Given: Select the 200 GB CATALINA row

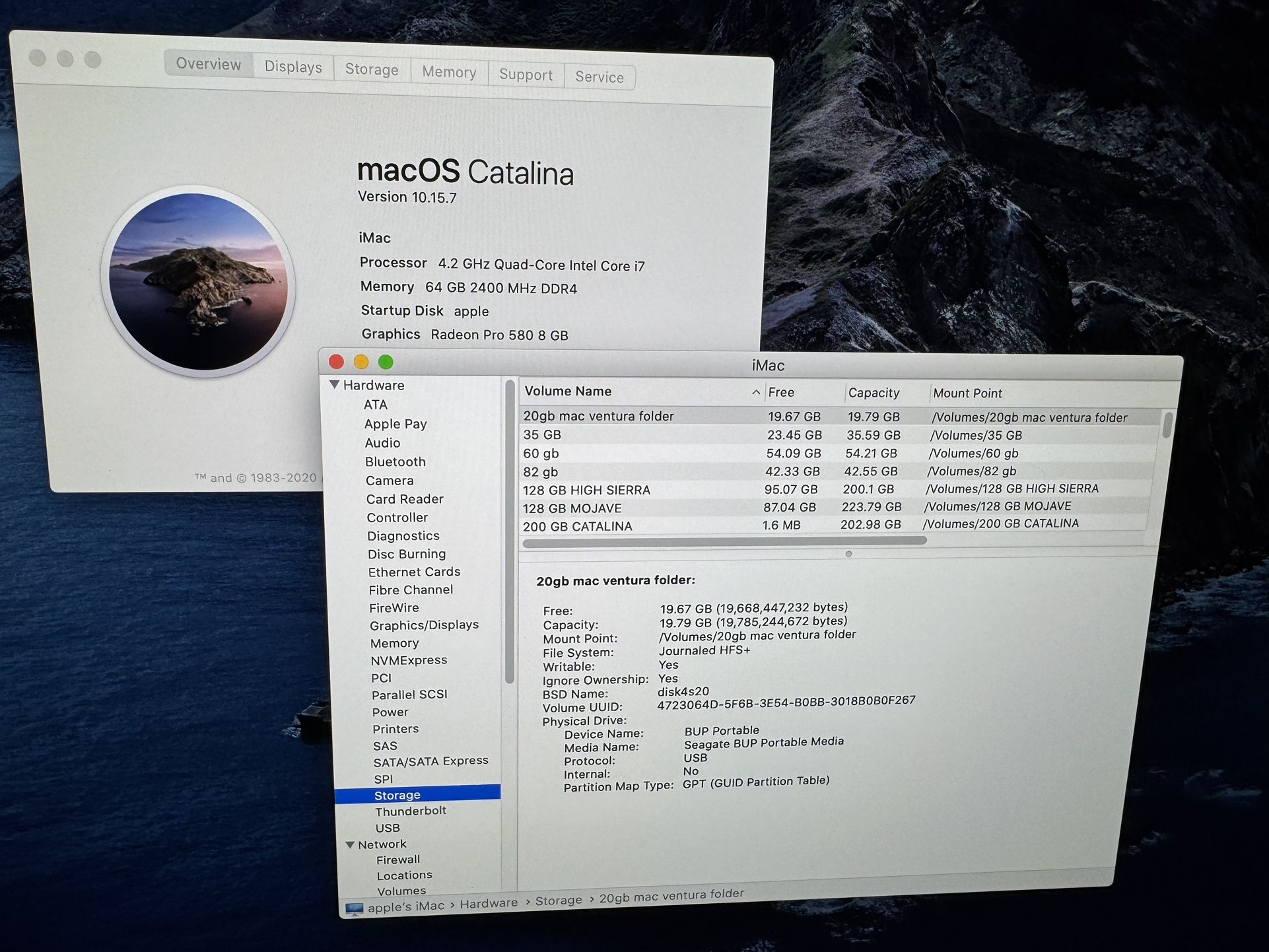Looking at the screenshot, I should point(832,526).
